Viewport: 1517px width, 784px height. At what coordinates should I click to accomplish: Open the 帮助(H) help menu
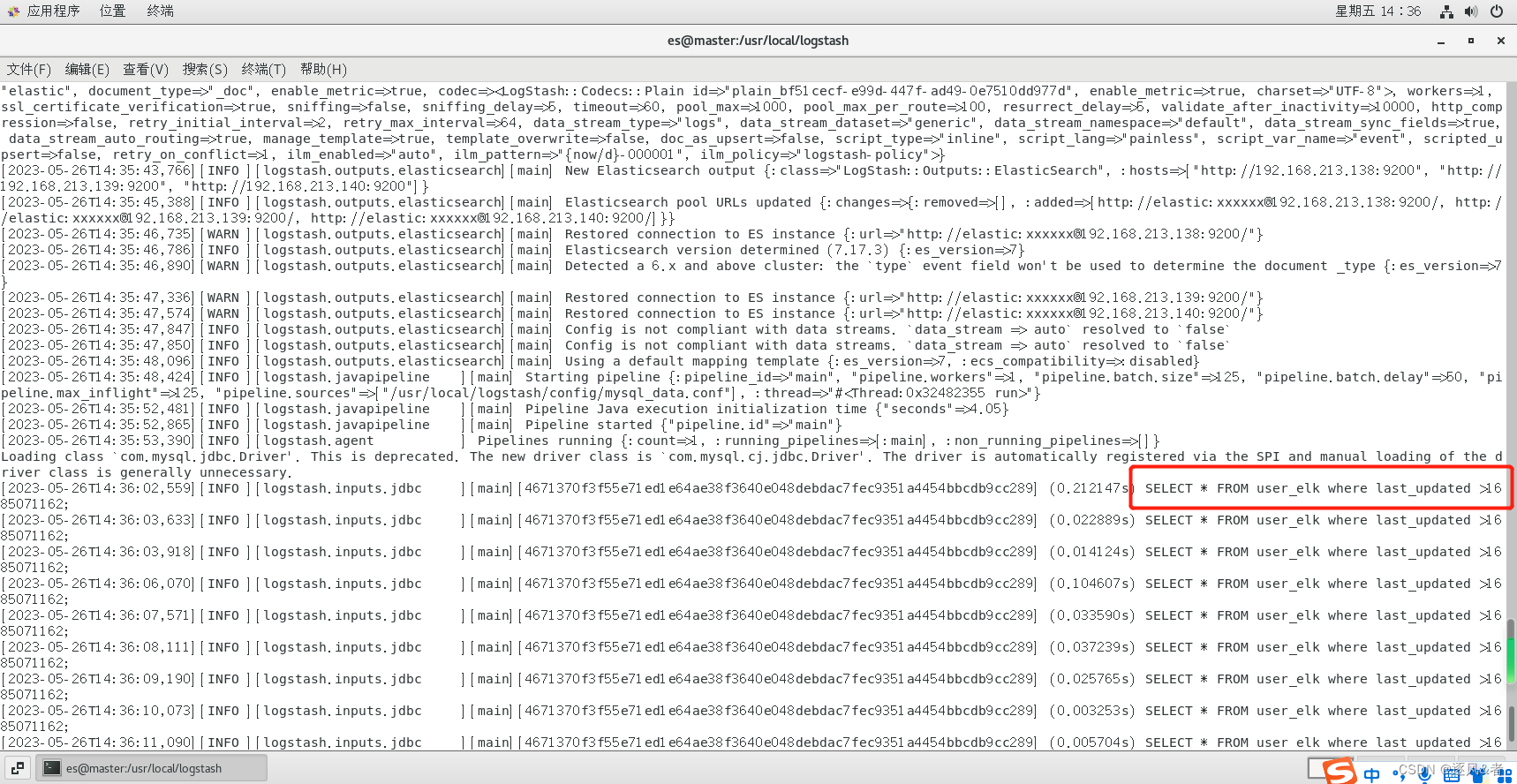click(323, 69)
